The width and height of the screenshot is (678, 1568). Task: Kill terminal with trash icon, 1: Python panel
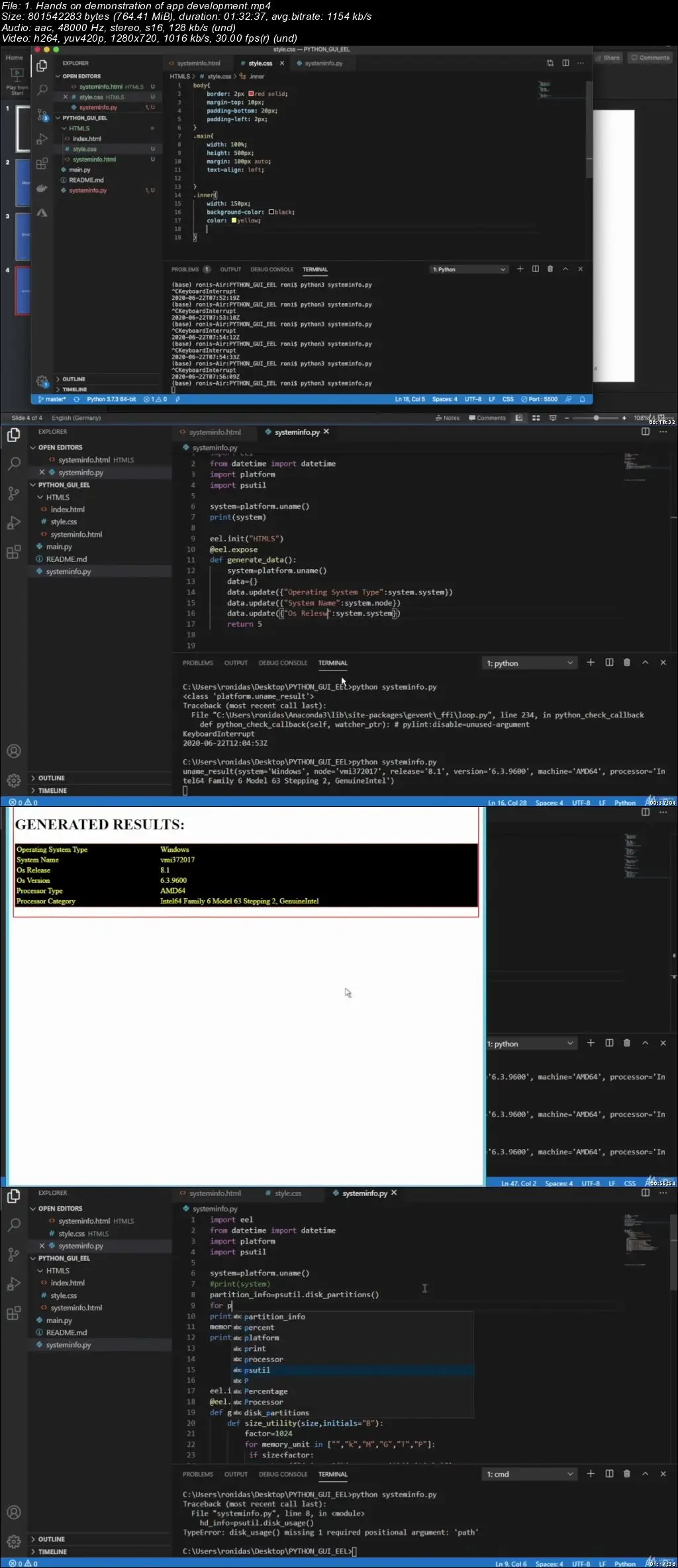point(550,269)
